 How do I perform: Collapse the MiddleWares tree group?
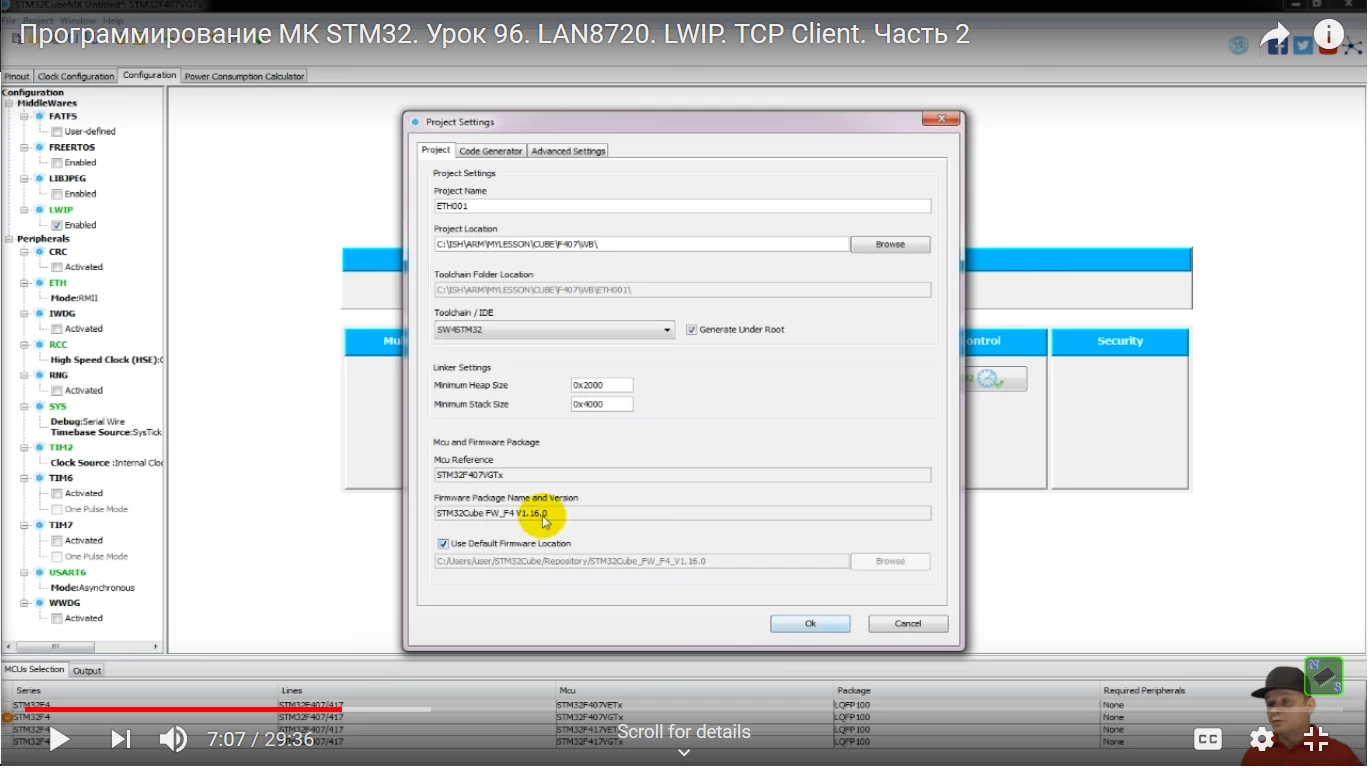point(9,104)
